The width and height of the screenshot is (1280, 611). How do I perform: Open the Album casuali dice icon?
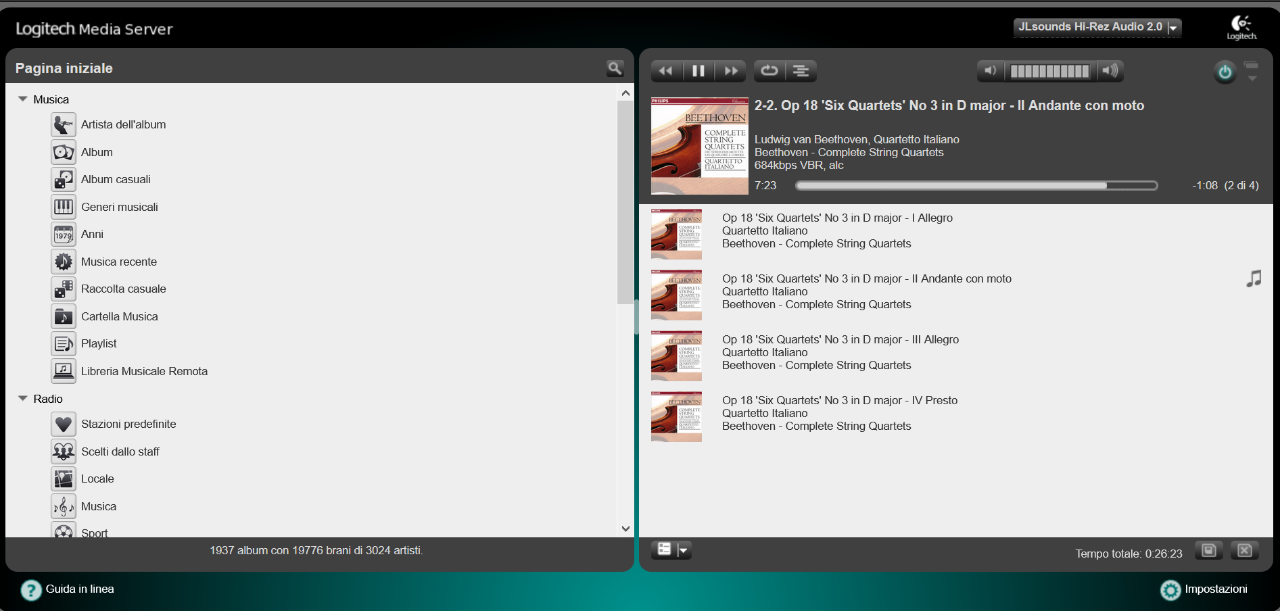pyautogui.click(x=64, y=180)
